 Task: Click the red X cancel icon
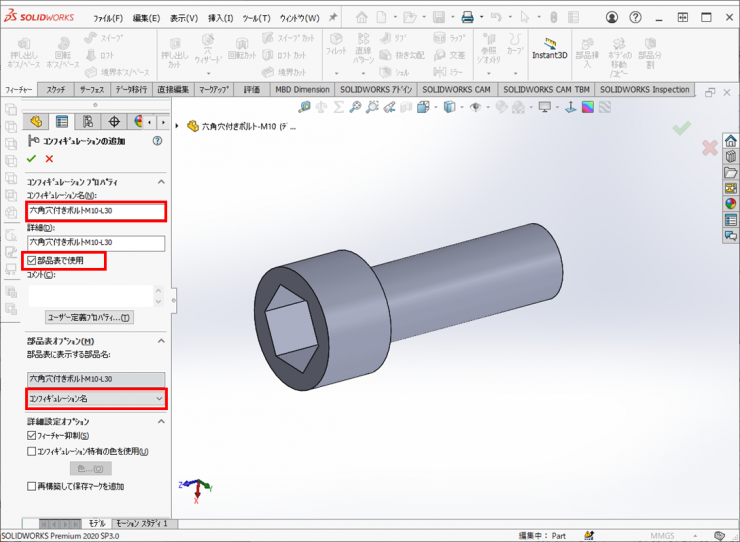point(49,159)
